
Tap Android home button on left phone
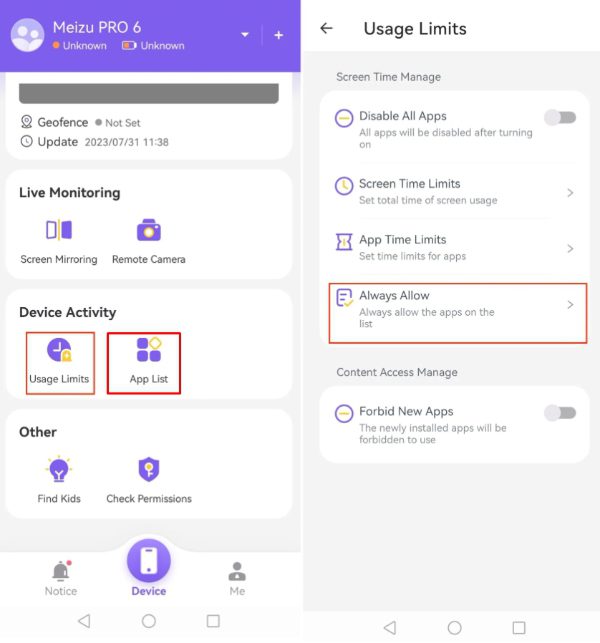(148, 621)
